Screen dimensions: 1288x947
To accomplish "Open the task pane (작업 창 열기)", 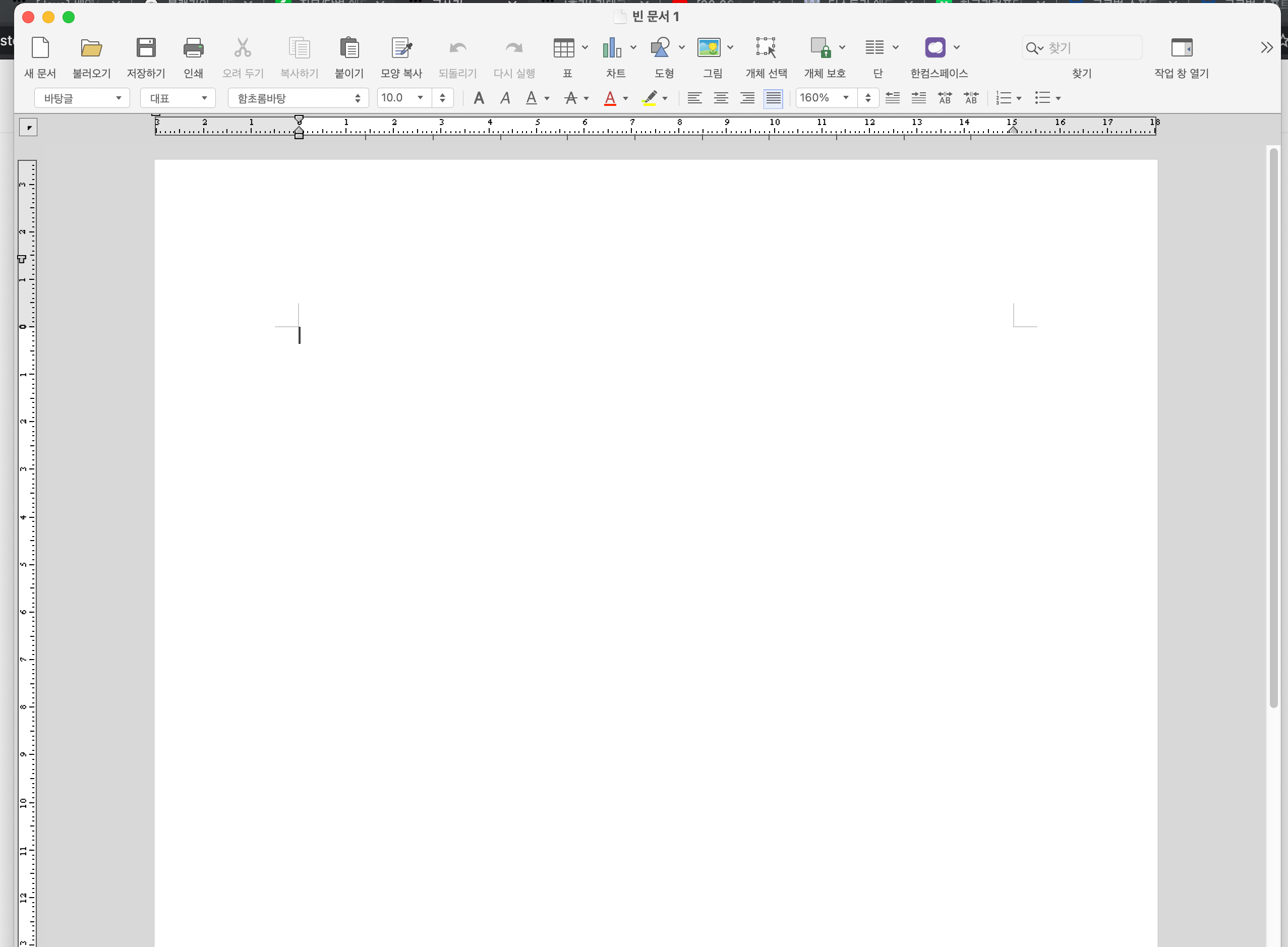I will click(1182, 47).
